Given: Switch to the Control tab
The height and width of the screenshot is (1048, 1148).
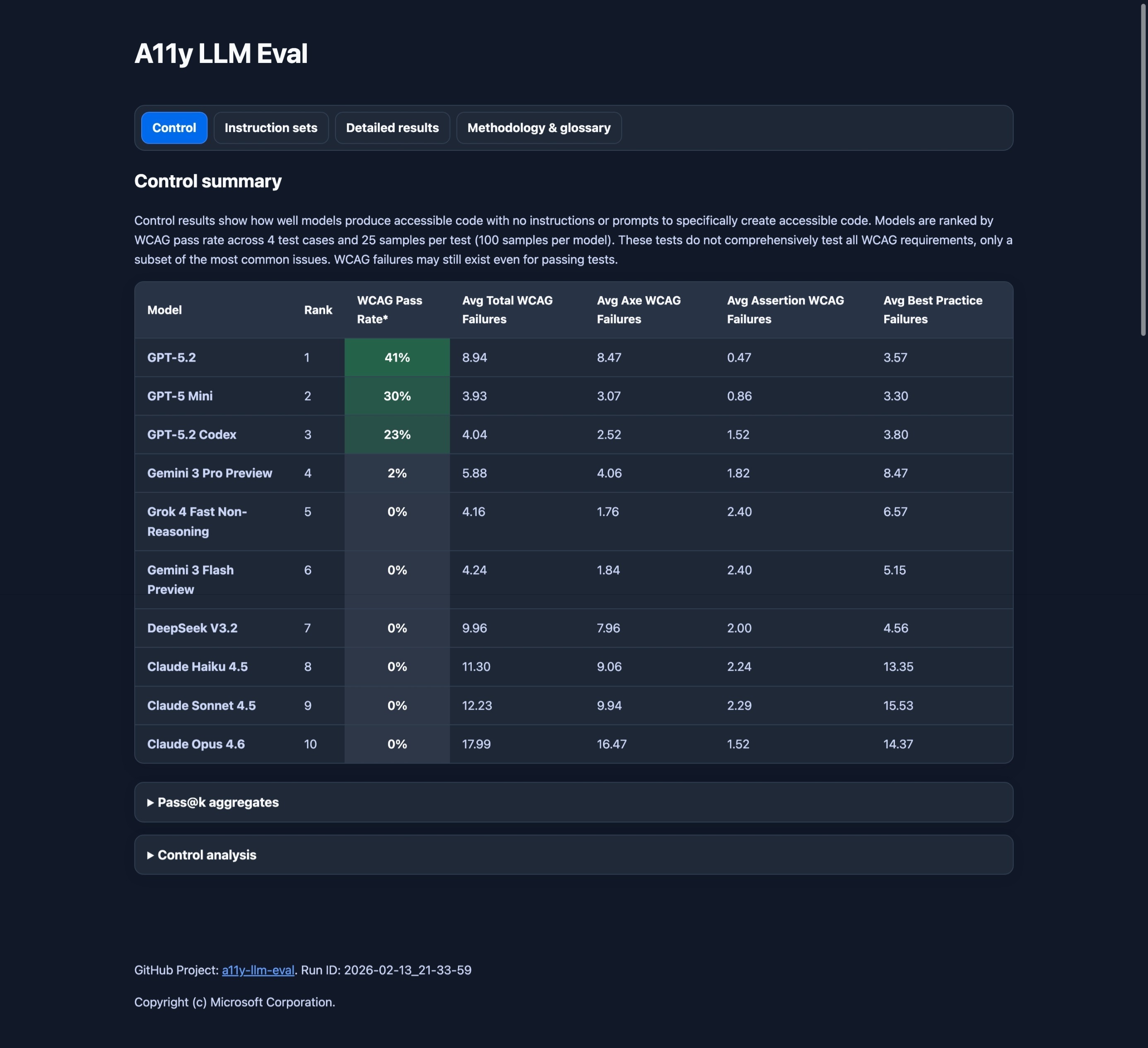Looking at the screenshot, I should [x=174, y=128].
